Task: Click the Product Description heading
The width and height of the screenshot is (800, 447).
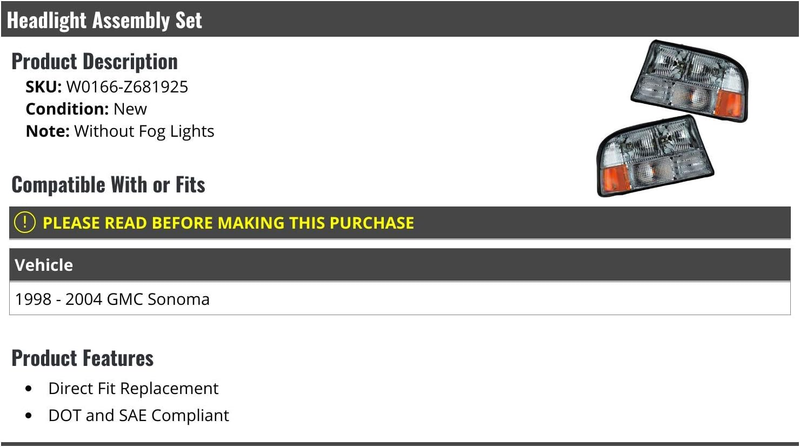Action: [94, 61]
